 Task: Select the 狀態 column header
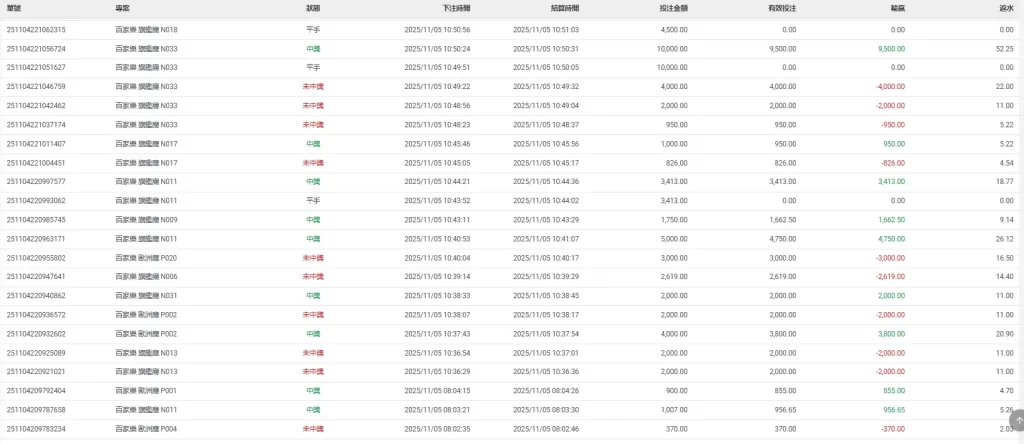click(x=314, y=7)
